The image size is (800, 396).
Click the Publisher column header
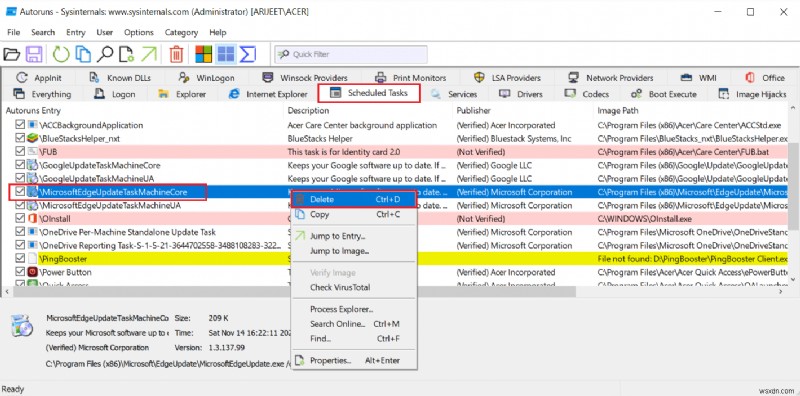click(523, 110)
